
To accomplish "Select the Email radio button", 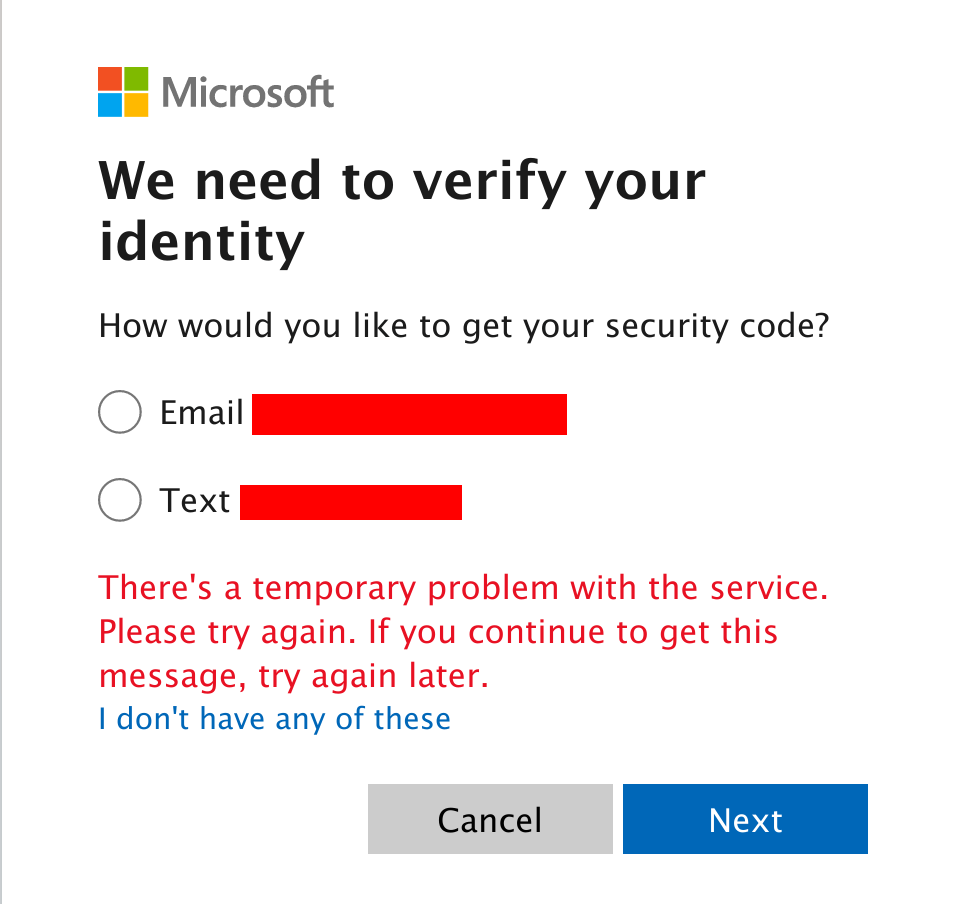I will point(120,412).
